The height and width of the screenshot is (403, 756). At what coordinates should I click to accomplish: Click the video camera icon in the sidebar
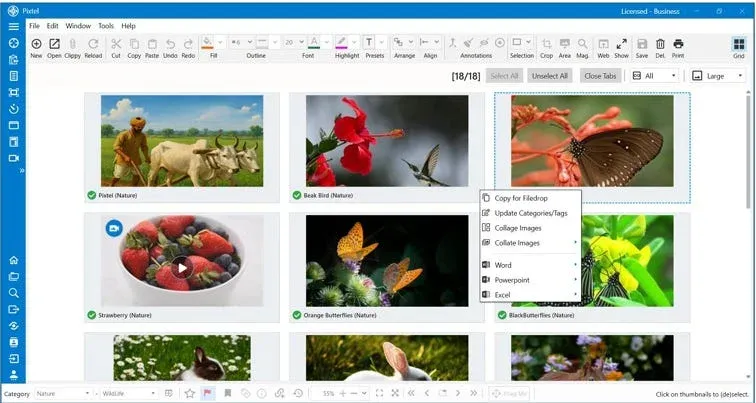[14, 158]
